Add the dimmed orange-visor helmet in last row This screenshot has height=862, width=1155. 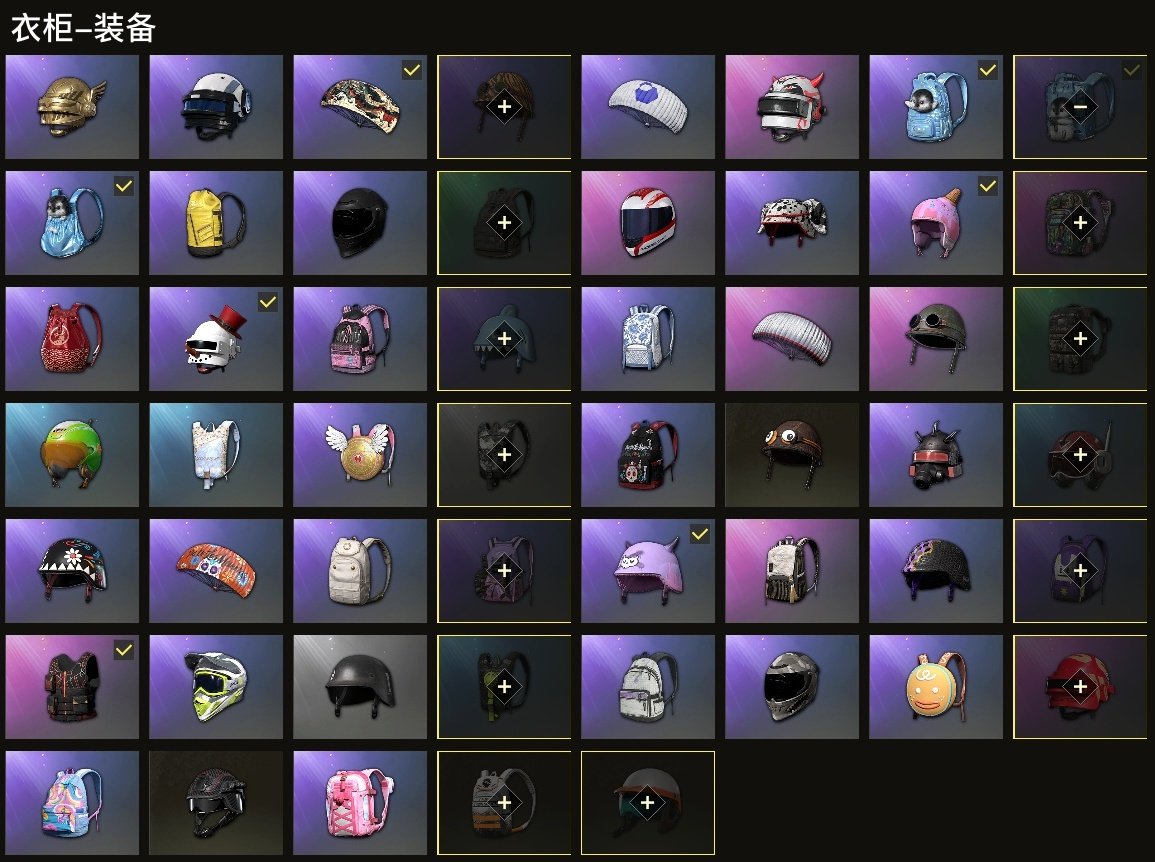[x=648, y=803]
